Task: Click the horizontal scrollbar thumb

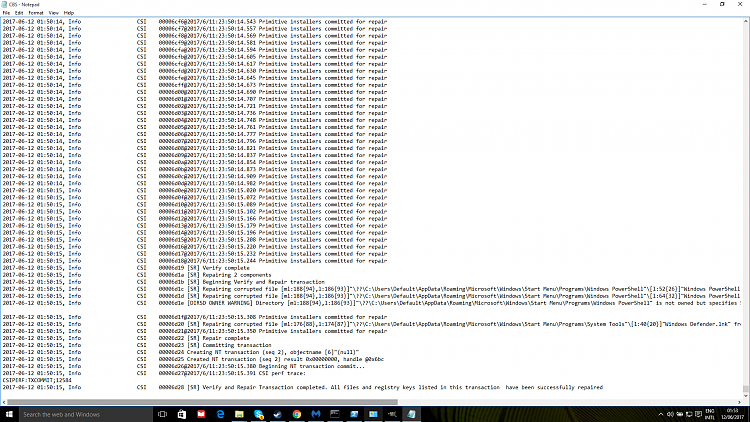Action: pos(202,402)
